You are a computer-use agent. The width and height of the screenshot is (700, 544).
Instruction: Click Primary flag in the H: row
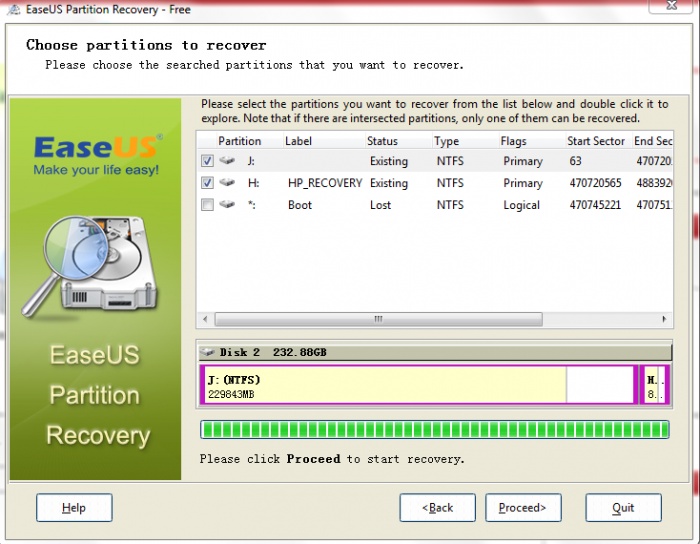pyautogui.click(x=523, y=183)
